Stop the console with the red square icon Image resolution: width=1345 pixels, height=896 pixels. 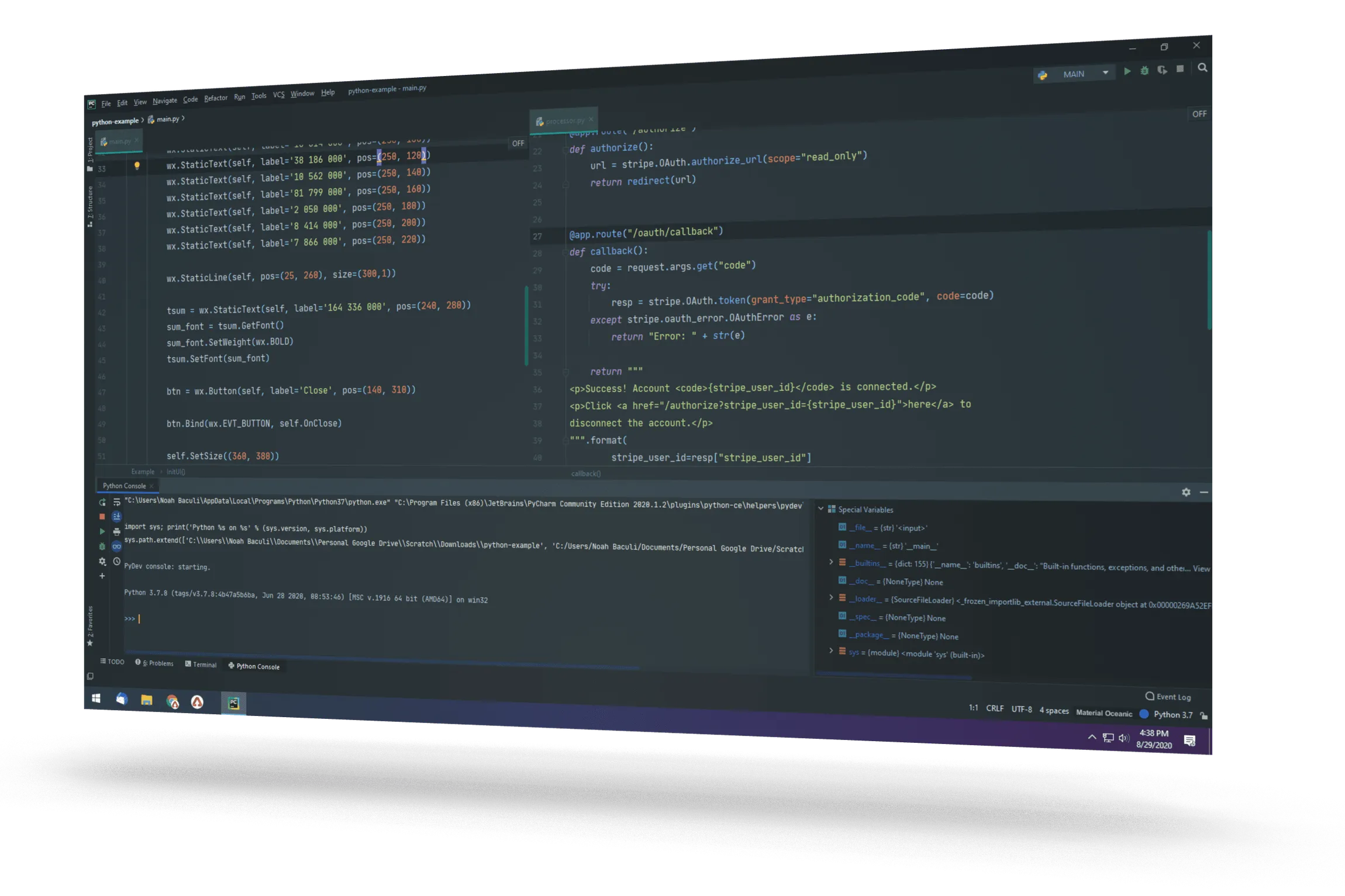pos(102,516)
